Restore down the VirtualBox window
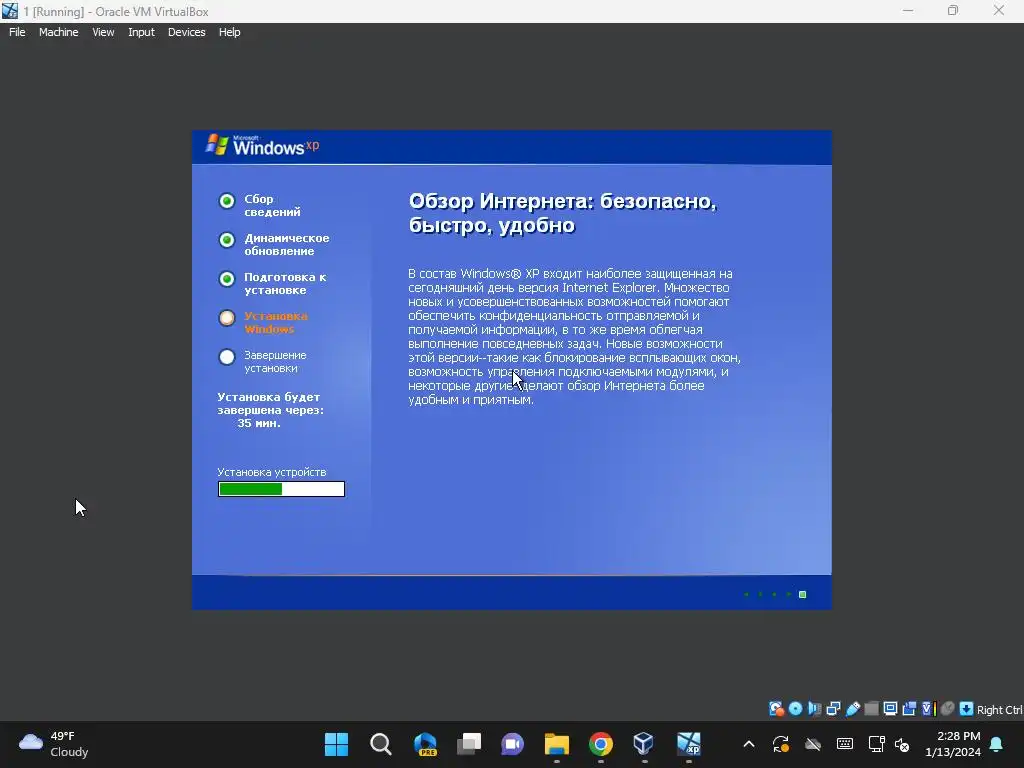This screenshot has width=1024, height=768. tap(953, 11)
